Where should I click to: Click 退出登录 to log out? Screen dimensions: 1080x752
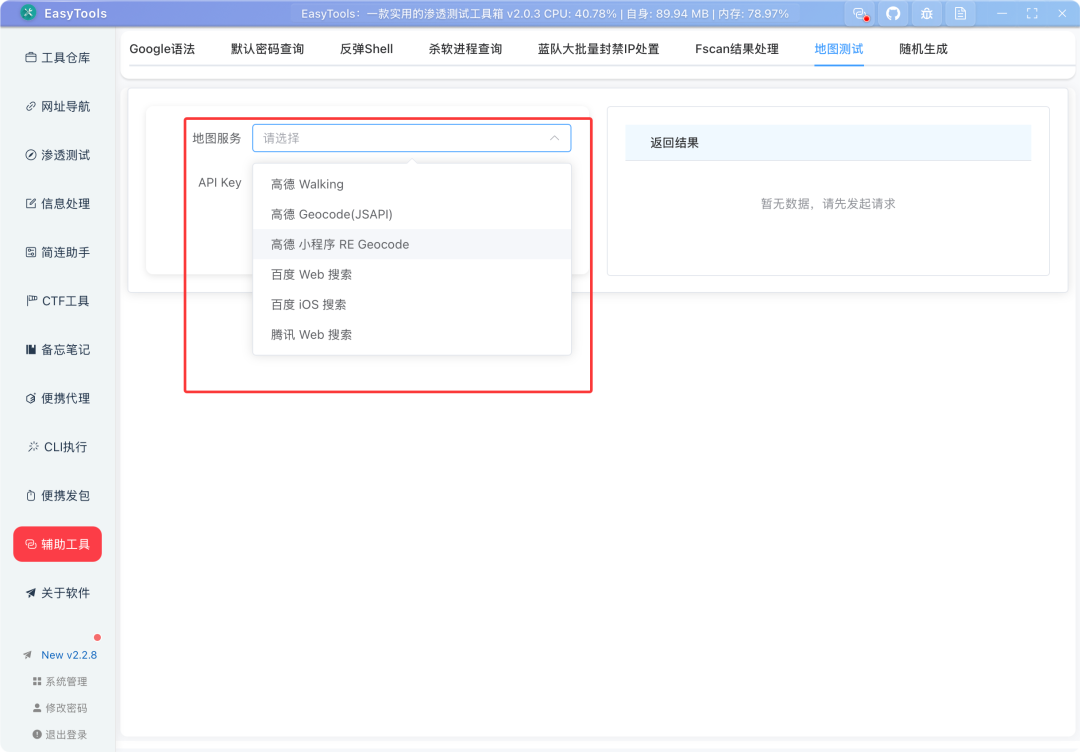60,735
